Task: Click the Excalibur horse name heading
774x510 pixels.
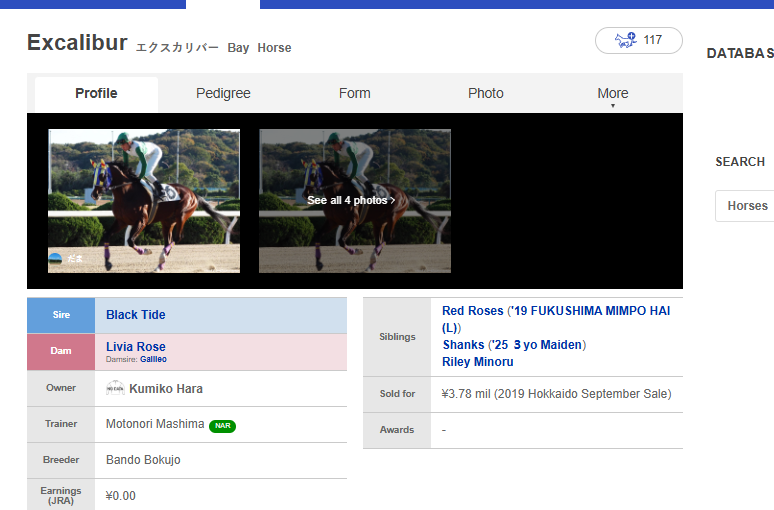Action: point(77,43)
